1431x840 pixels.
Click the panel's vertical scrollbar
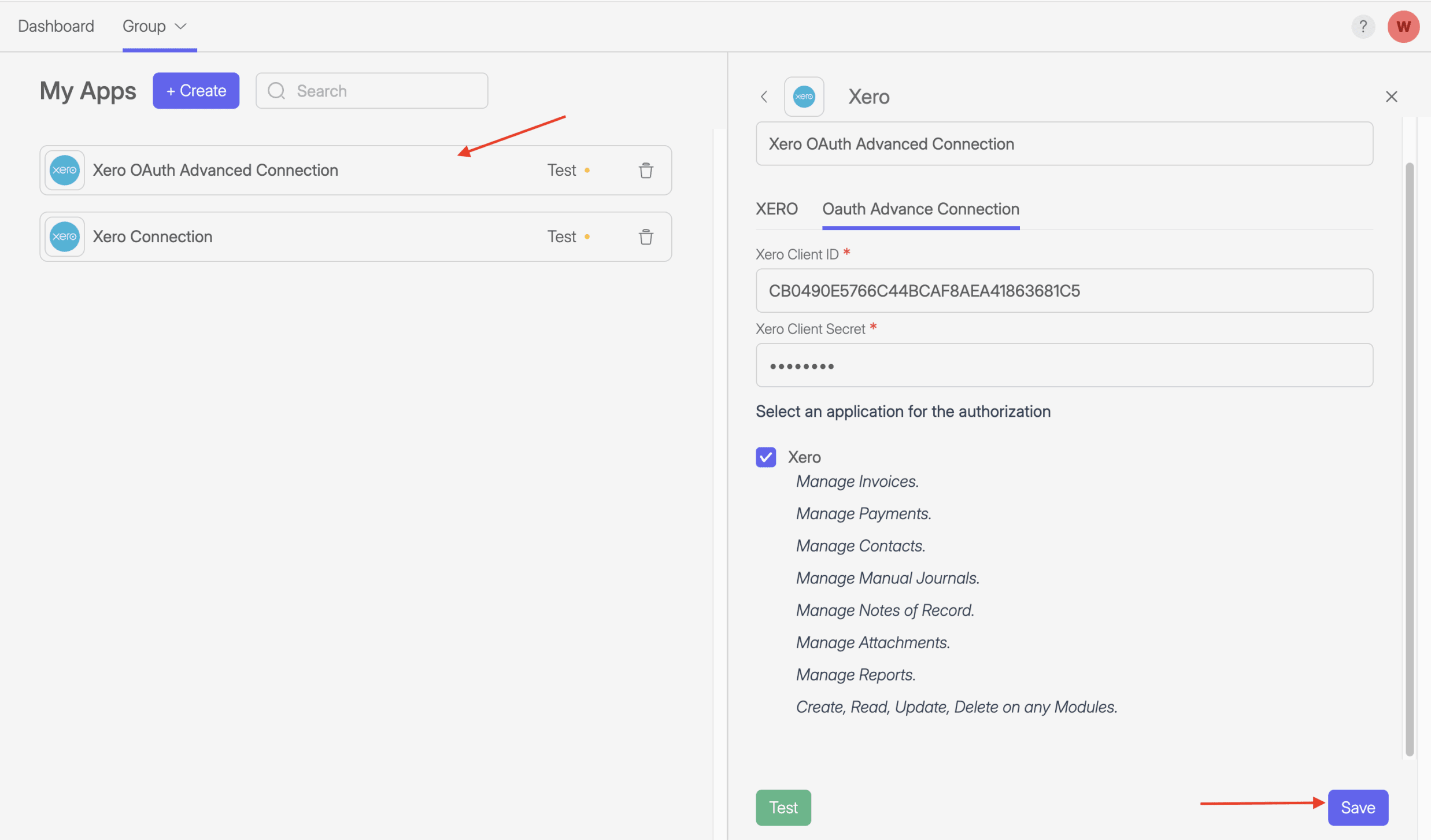tap(1409, 460)
